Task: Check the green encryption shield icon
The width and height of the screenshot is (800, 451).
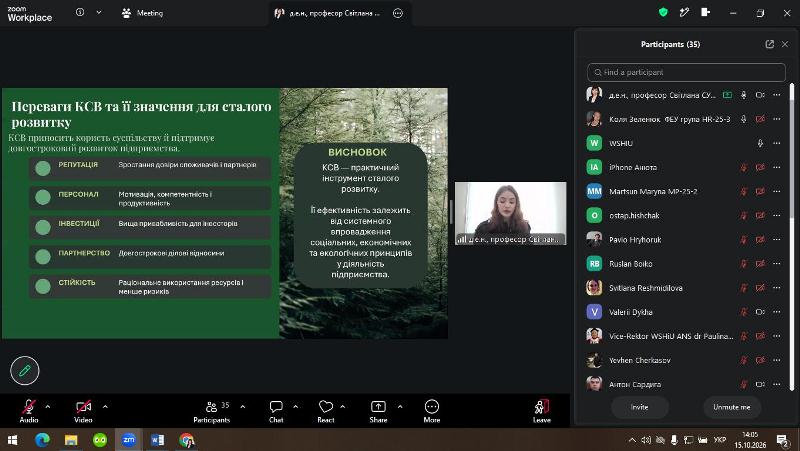Action: [x=663, y=12]
